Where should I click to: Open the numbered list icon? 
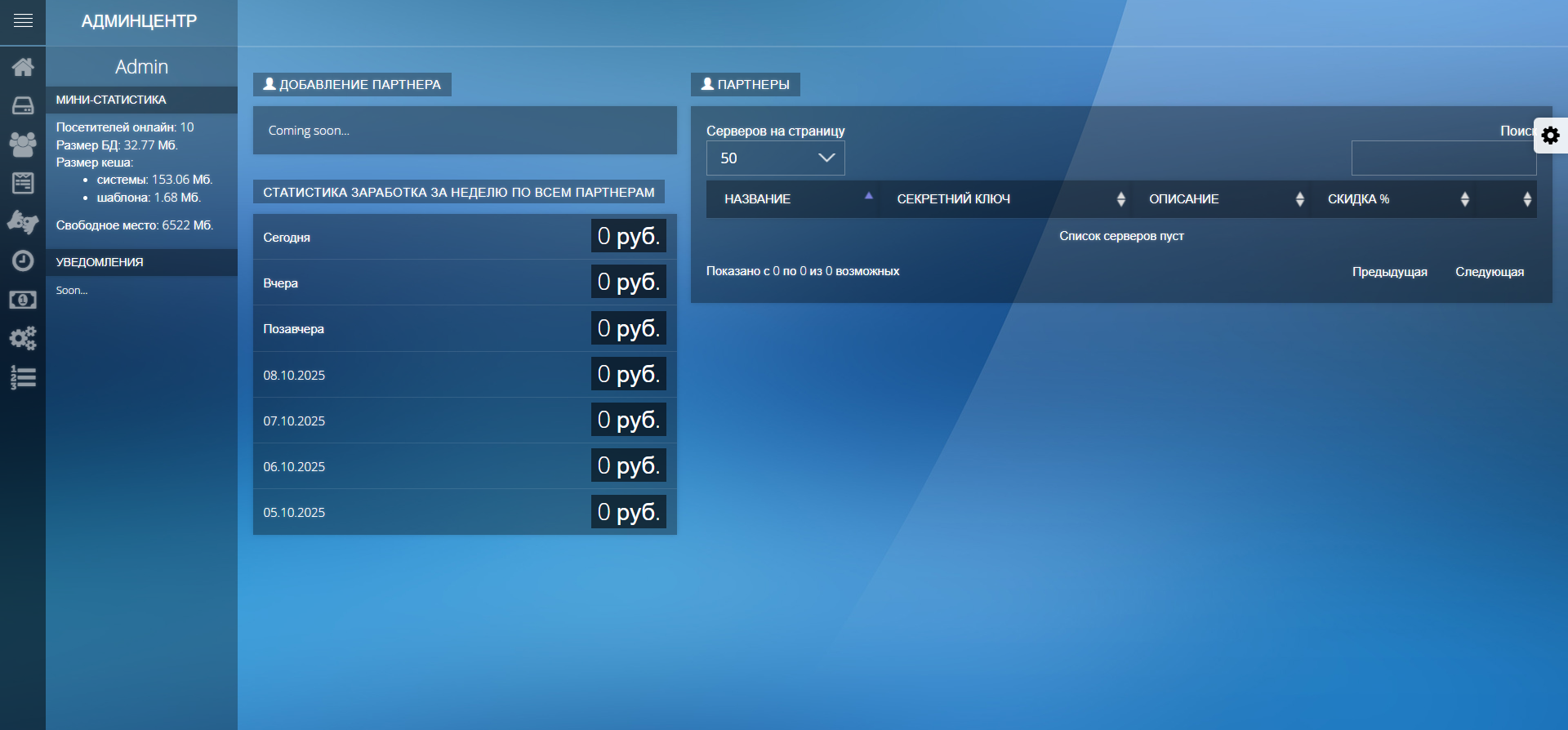click(23, 377)
